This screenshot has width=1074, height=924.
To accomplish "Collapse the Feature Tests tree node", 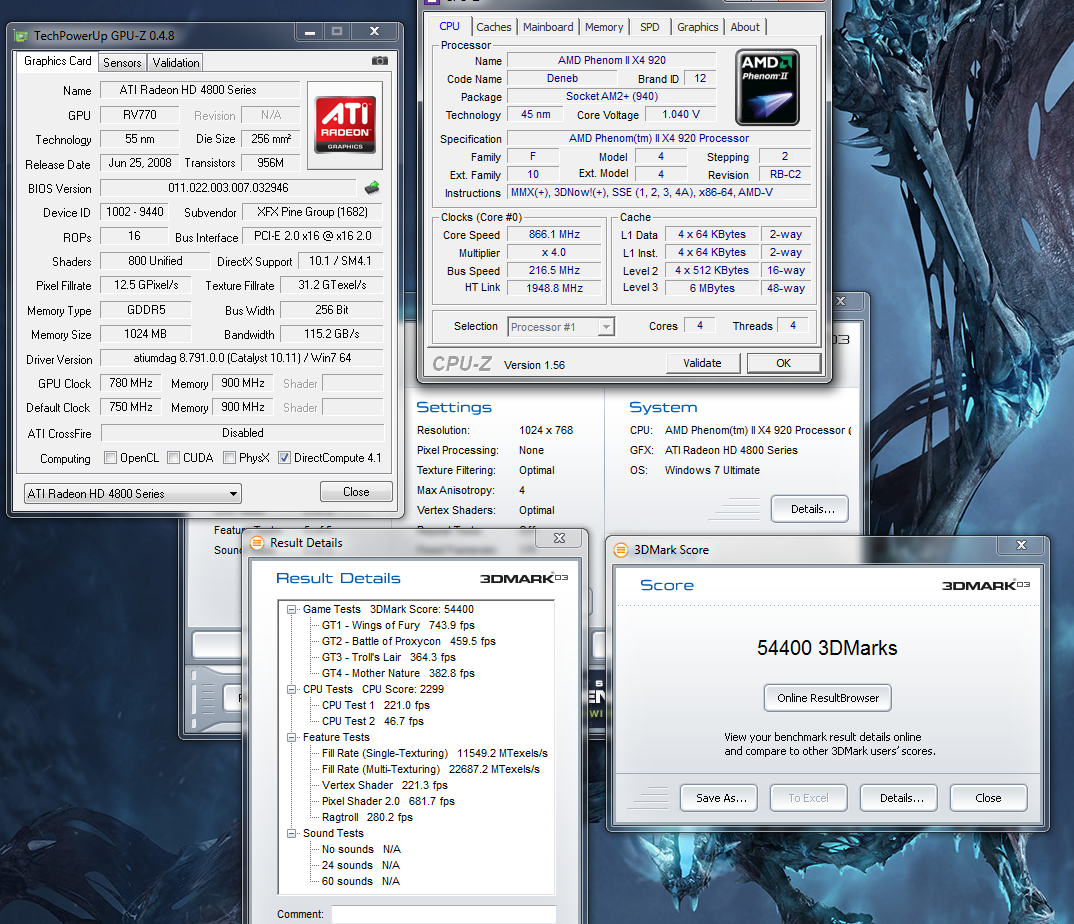I will click(x=291, y=737).
